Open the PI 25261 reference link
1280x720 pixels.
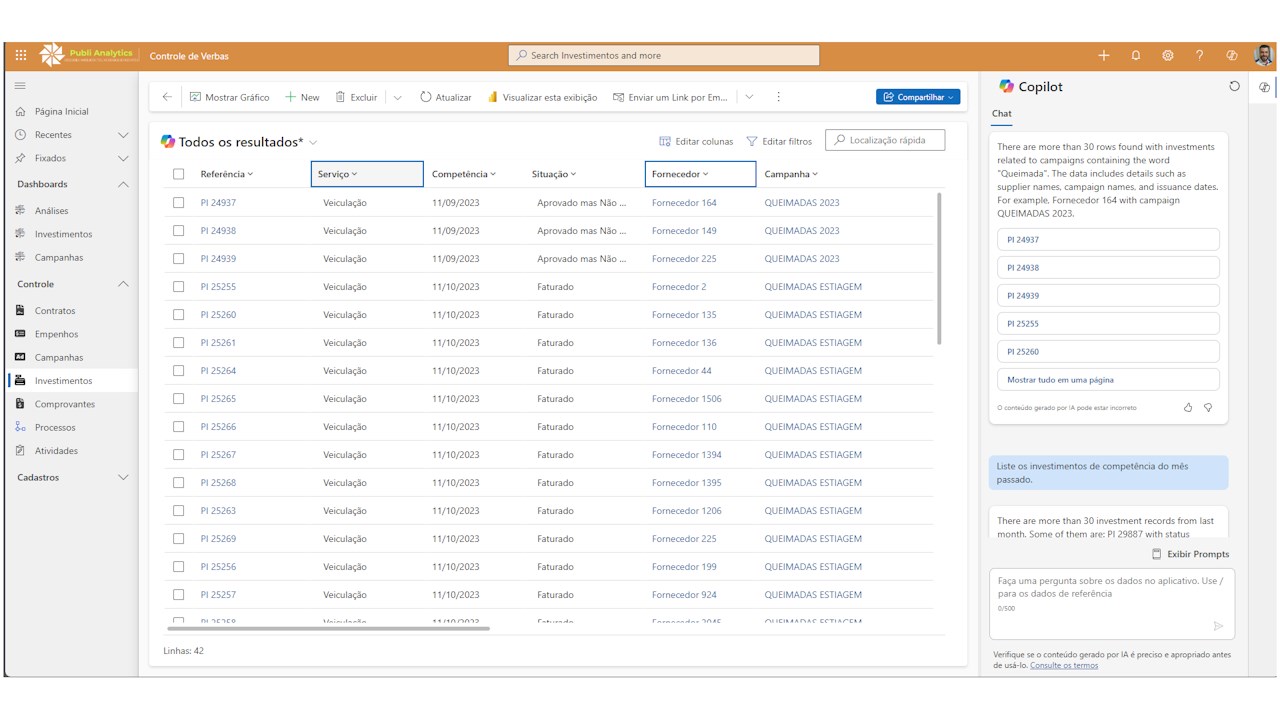[218, 343]
